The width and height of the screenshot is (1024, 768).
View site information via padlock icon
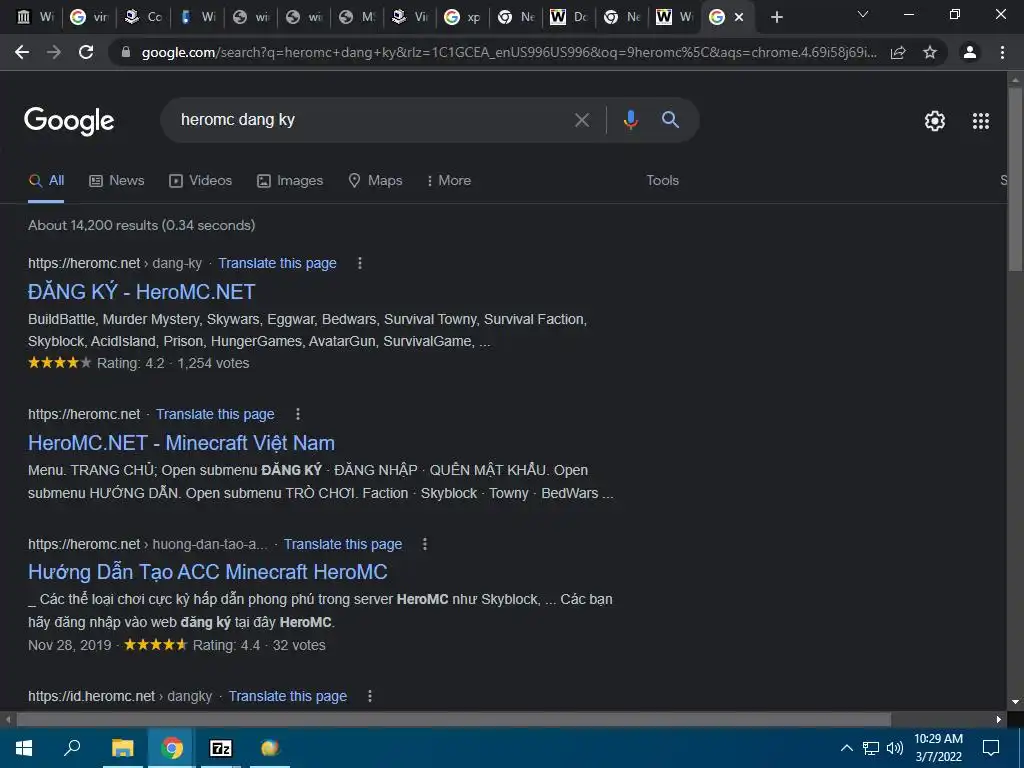(x=126, y=52)
